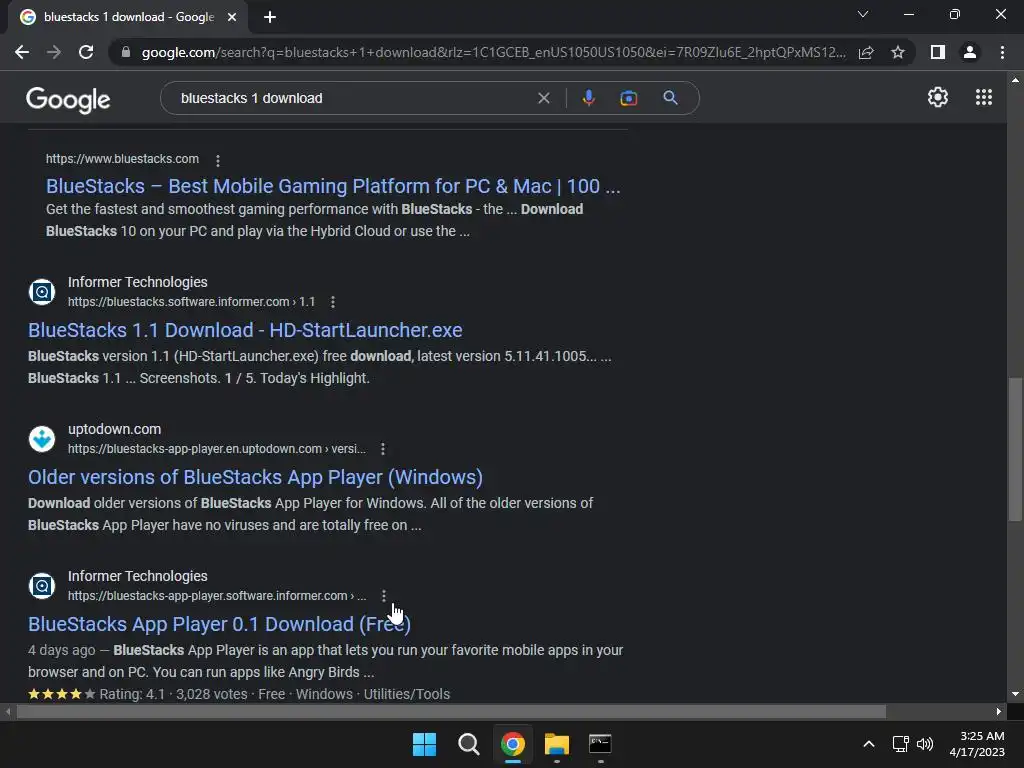Click horizontal scroll right arrow
The width and height of the screenshot is (1024, 768).
(x=999, y=712)
